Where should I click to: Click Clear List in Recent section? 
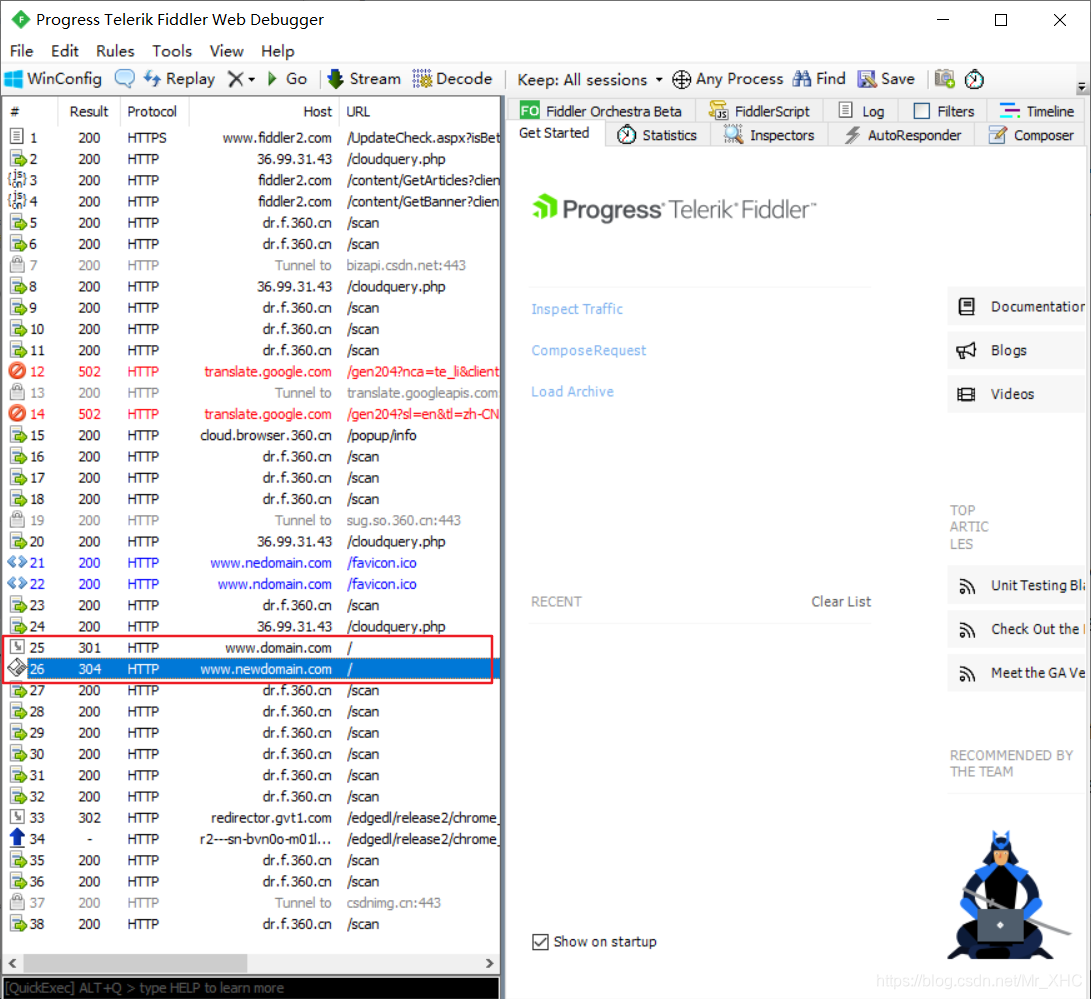[841, 602]
